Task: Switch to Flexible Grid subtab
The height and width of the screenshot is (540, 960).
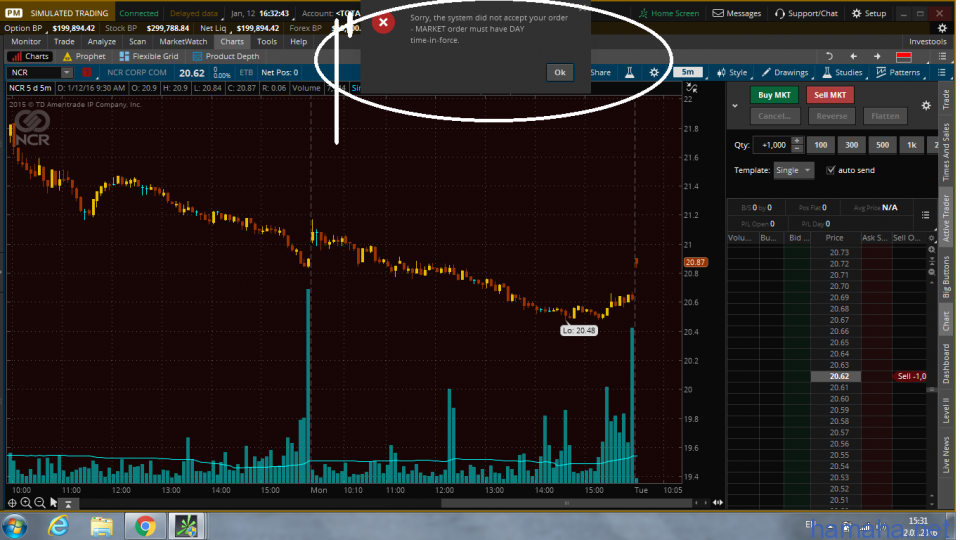Action: [x=149, y=56]
